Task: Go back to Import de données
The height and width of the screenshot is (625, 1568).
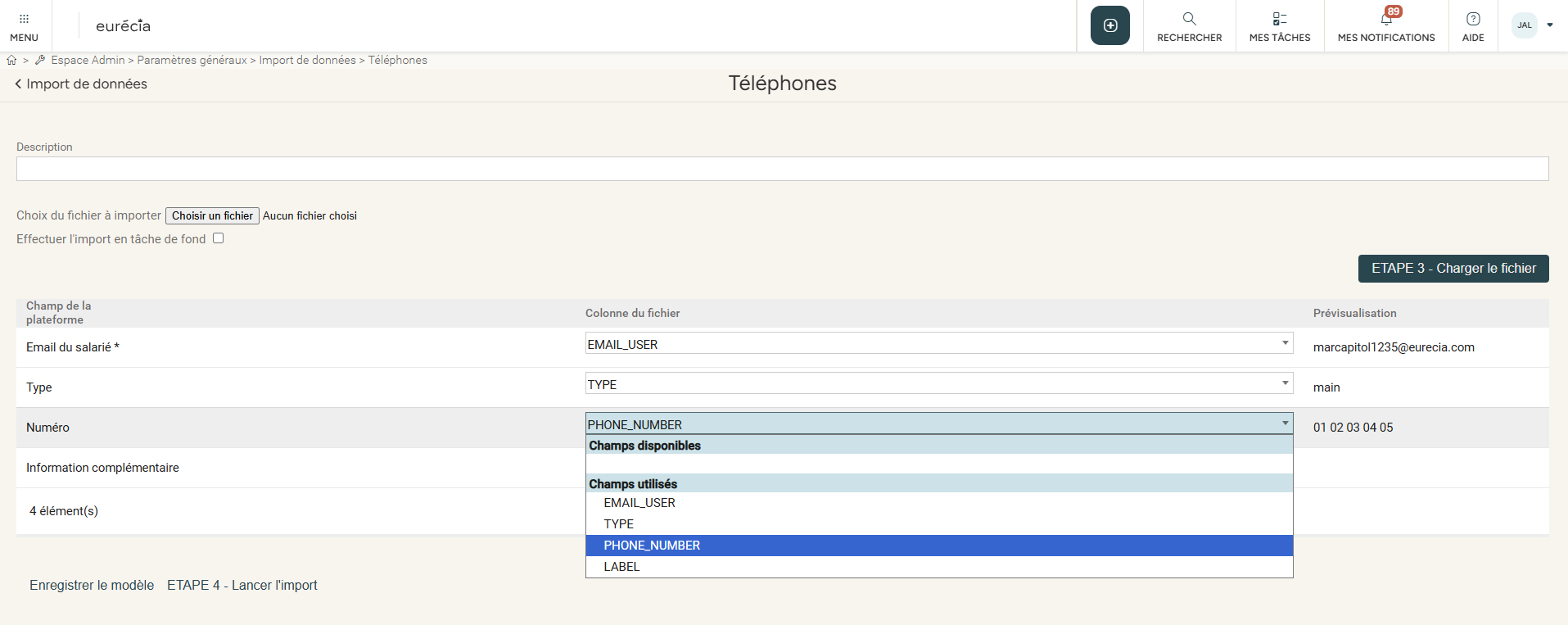Action: point(81,84)
